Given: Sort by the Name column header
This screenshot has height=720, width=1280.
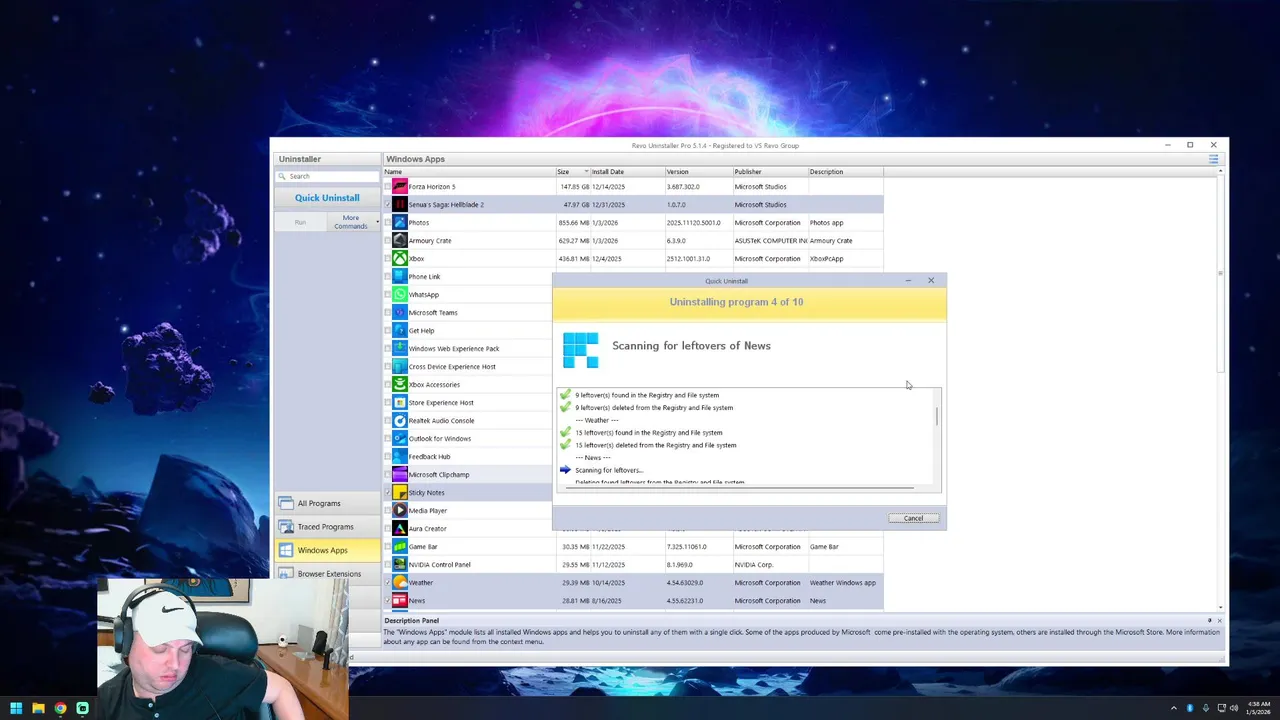Looking at the screenshot, I should 469,172.
